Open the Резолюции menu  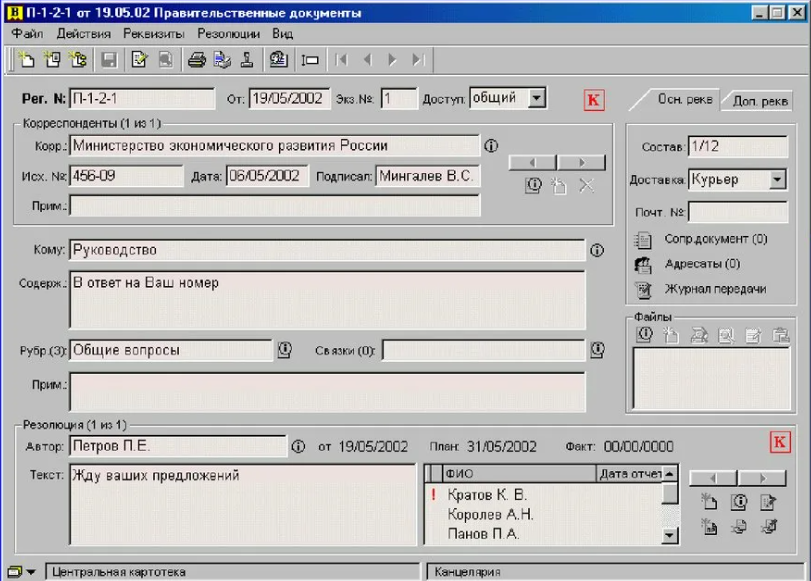[228, 33]
